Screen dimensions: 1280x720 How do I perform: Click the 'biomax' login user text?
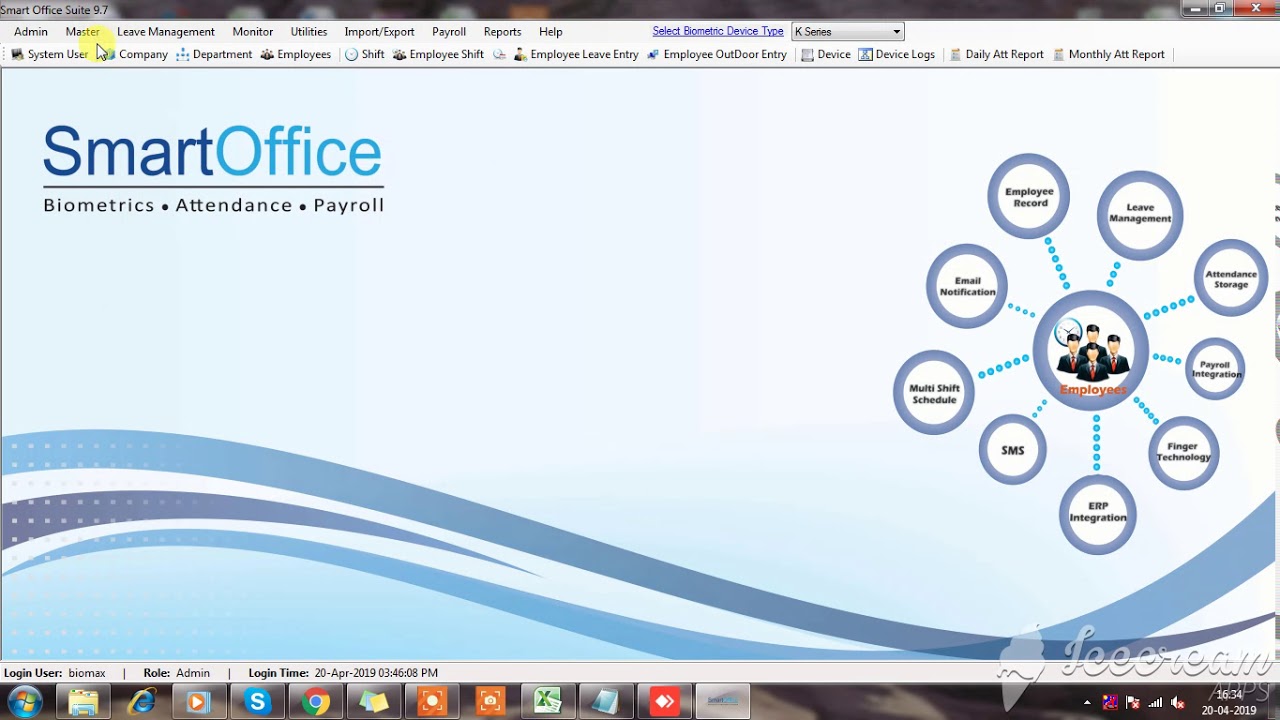tap(87, 673)
